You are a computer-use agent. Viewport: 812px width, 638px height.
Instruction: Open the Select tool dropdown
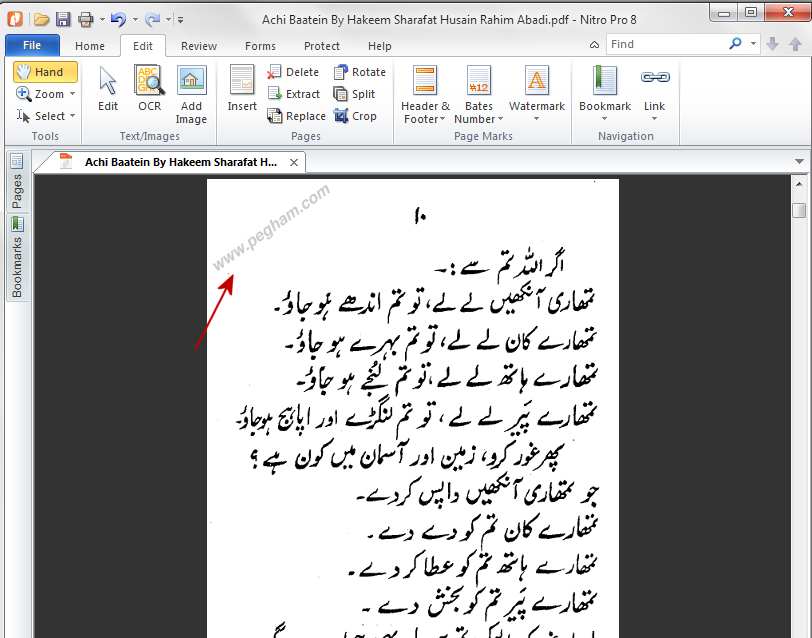[x=72, y=116]
